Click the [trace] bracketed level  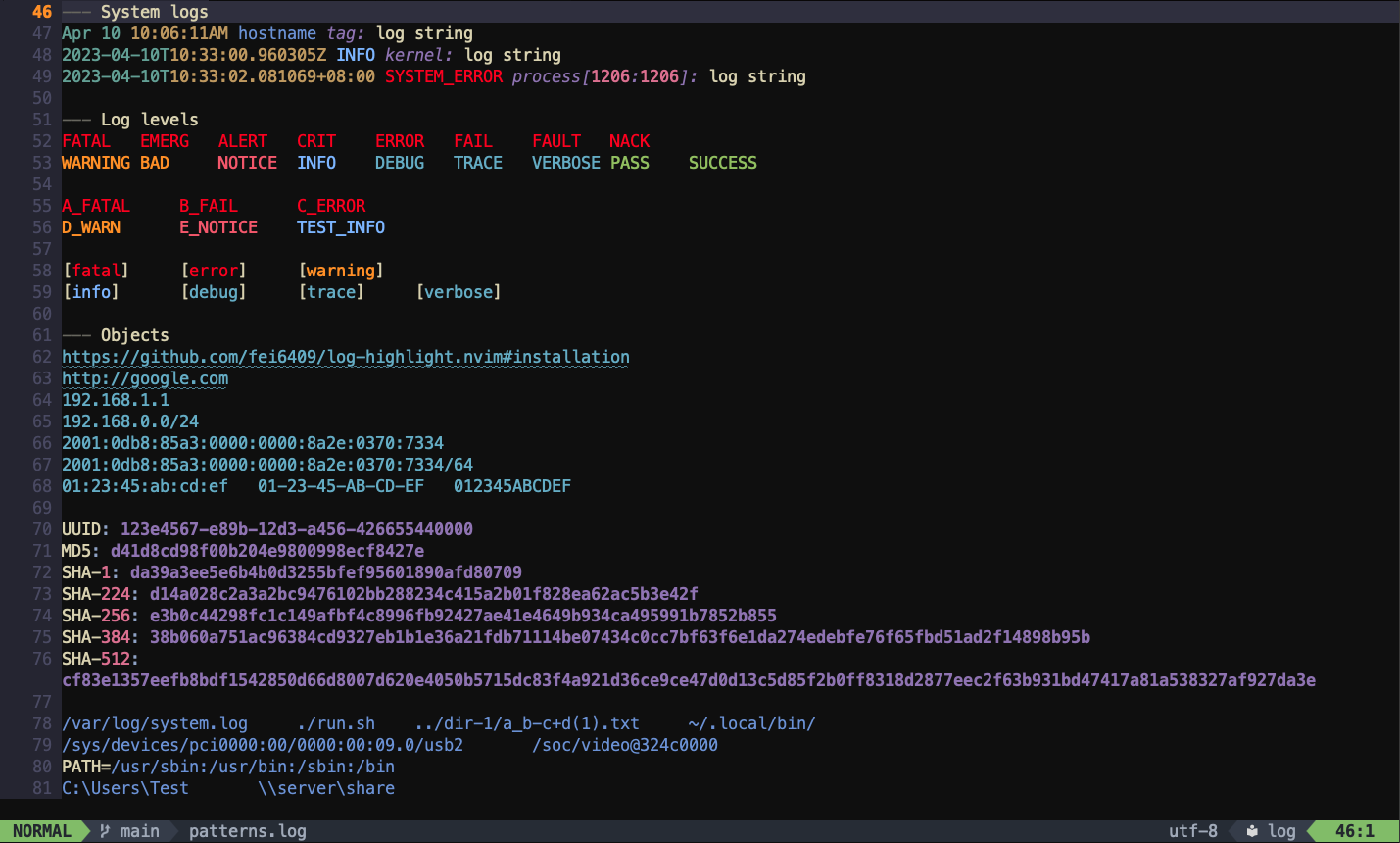click(331, 292)
